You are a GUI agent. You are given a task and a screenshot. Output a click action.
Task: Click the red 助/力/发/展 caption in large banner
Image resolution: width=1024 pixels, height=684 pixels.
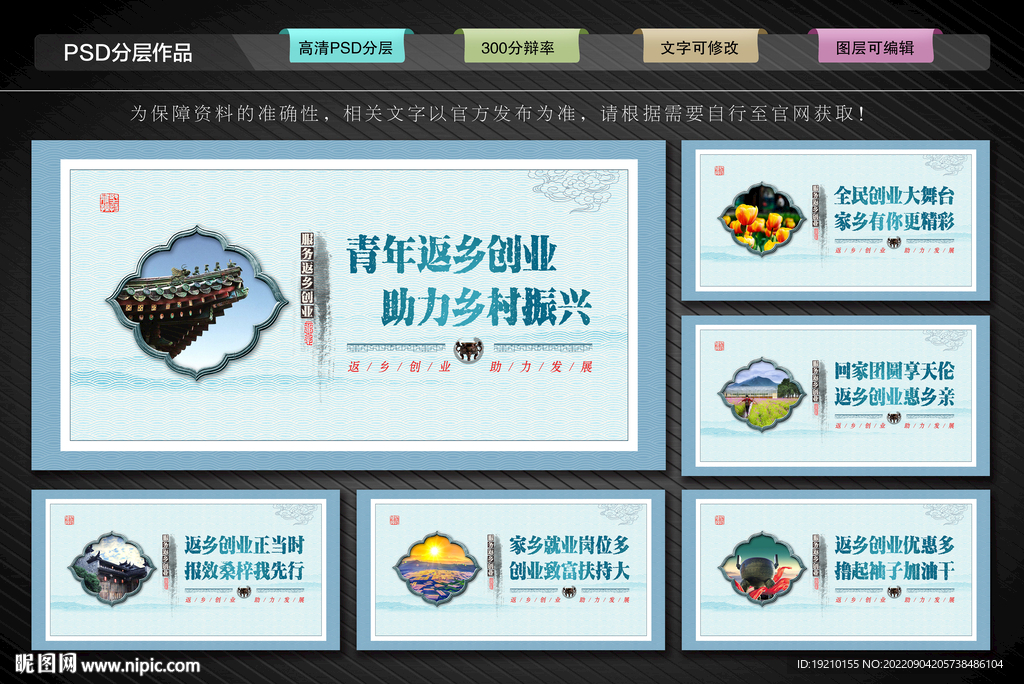pos(541,366)
